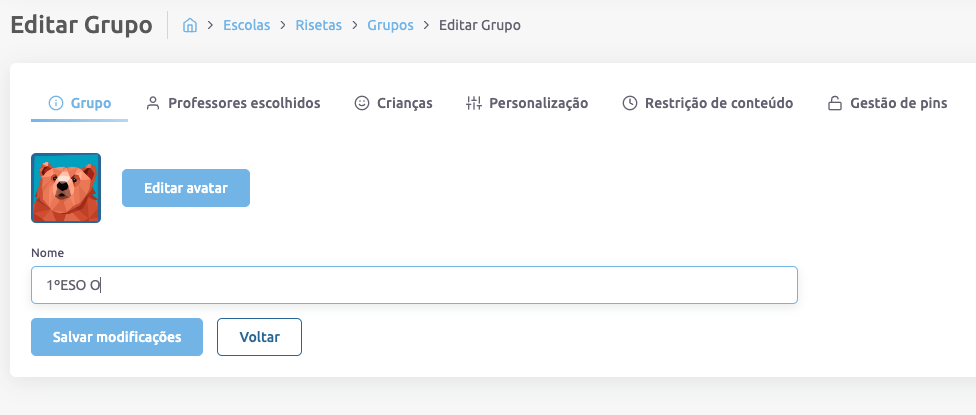Click the smiley face icon beside Crianças

coord(362,103)
